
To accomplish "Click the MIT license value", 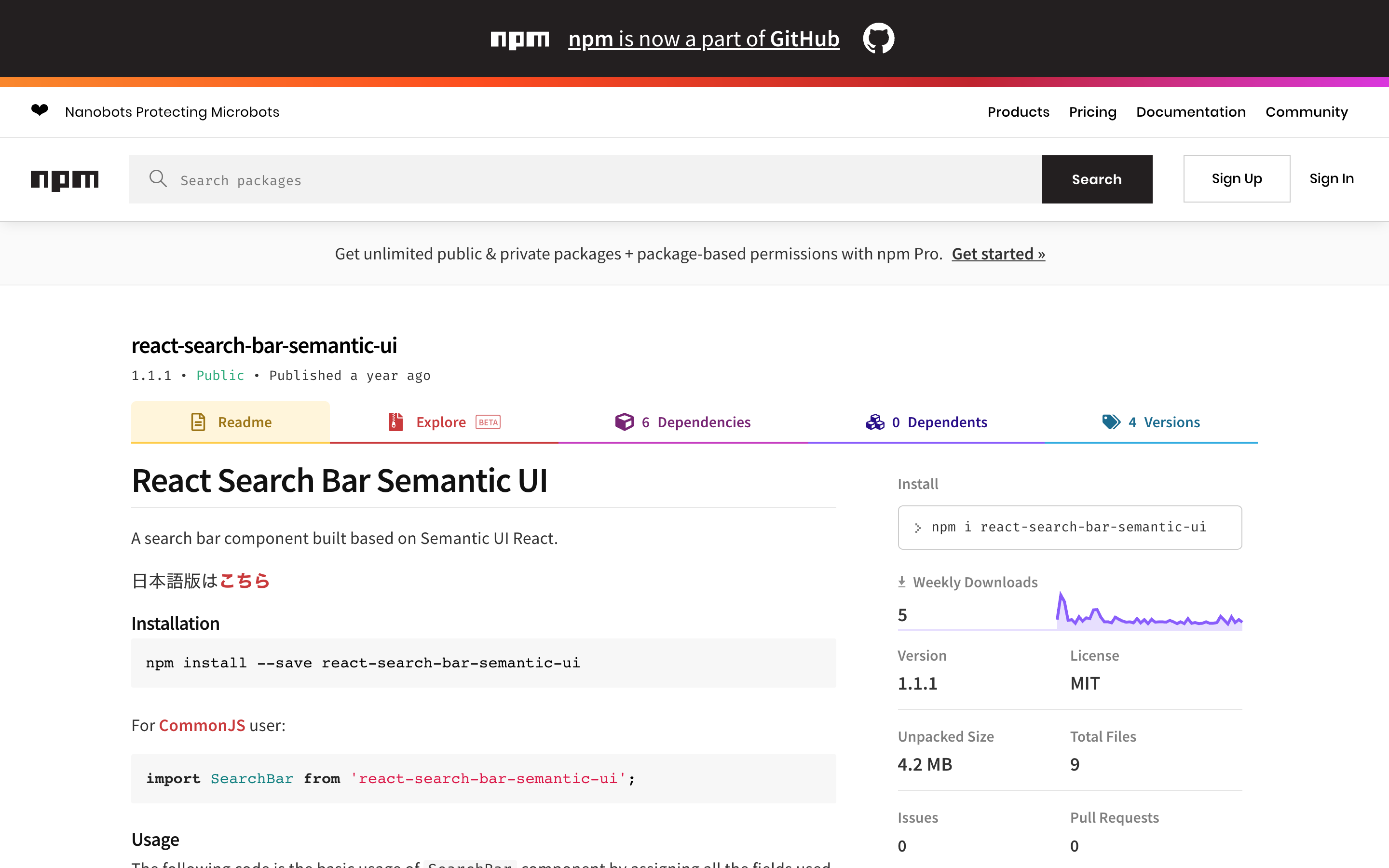I will (1085, 683).
